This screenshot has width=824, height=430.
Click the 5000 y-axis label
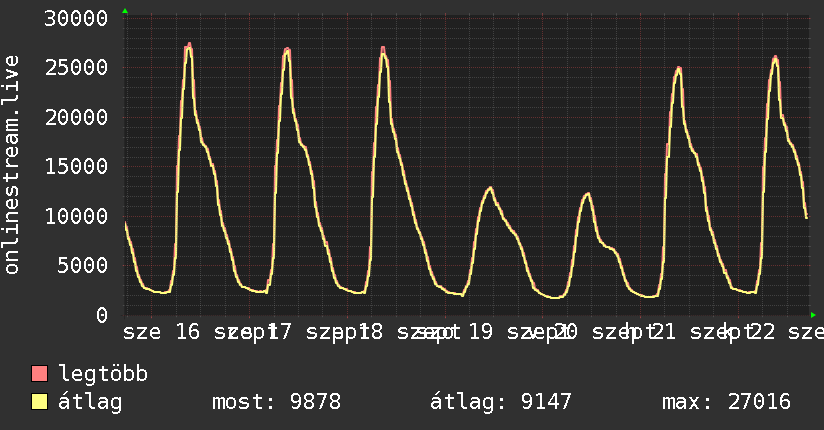83,265
